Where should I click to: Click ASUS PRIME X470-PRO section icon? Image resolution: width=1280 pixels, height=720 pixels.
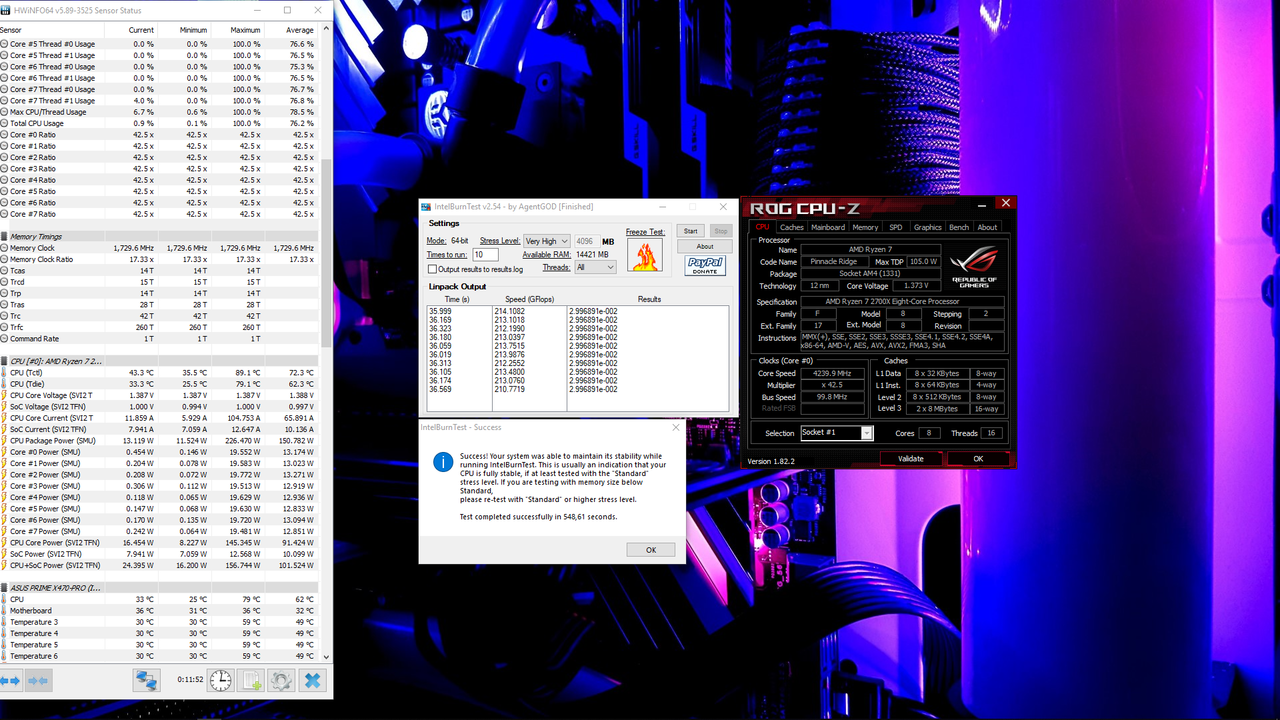coord(5,588)
